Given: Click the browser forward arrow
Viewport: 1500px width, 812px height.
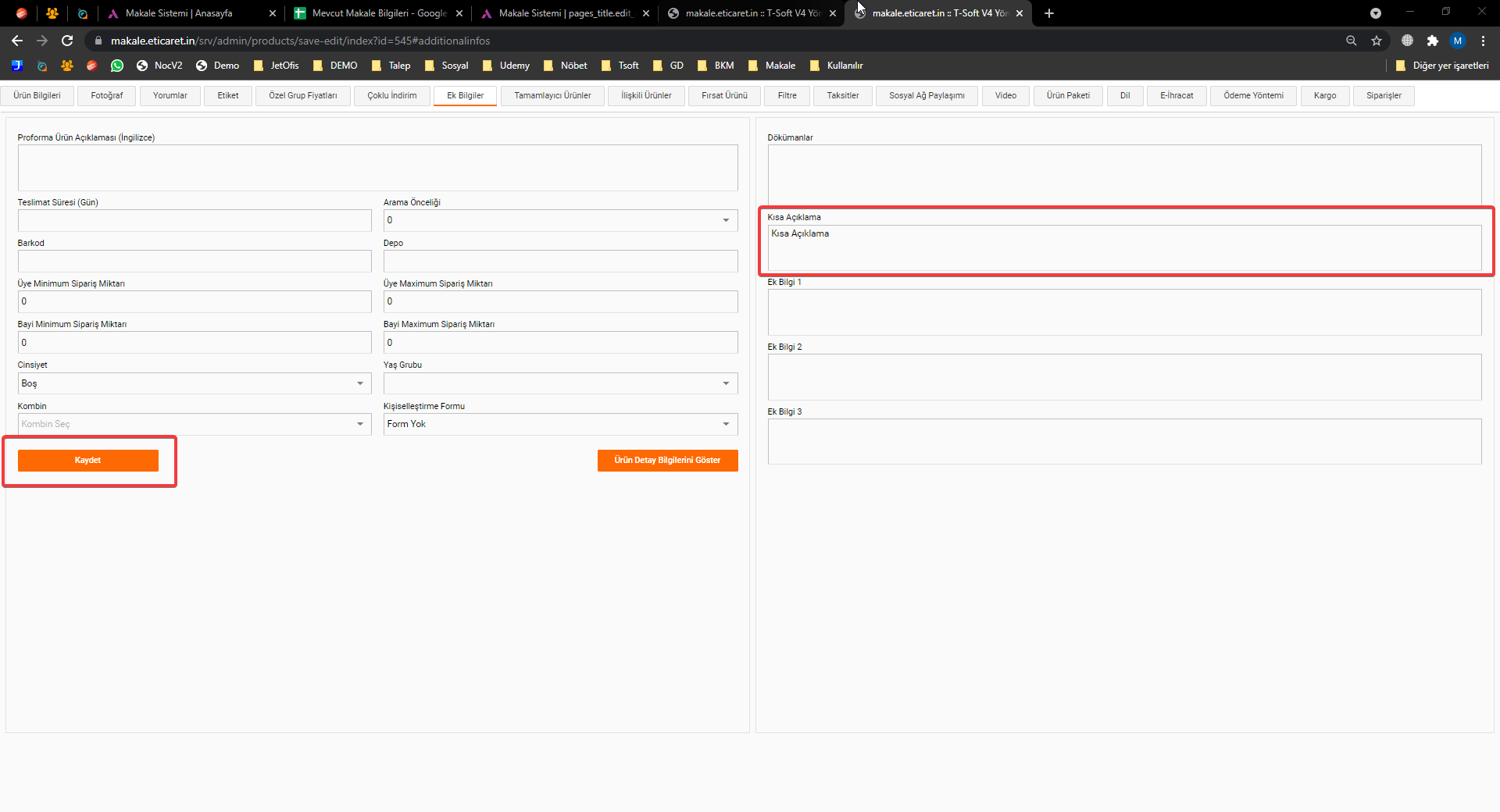Looking at the screenshot, I should coord(42,41).
